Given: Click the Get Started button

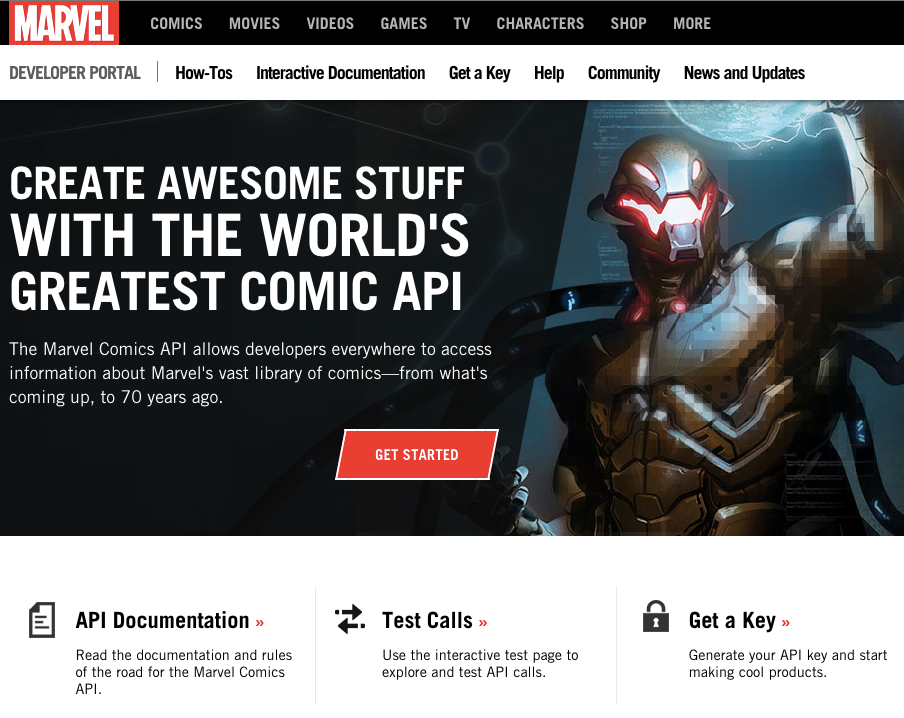Looking at the screenshot, I should point(417,454).
